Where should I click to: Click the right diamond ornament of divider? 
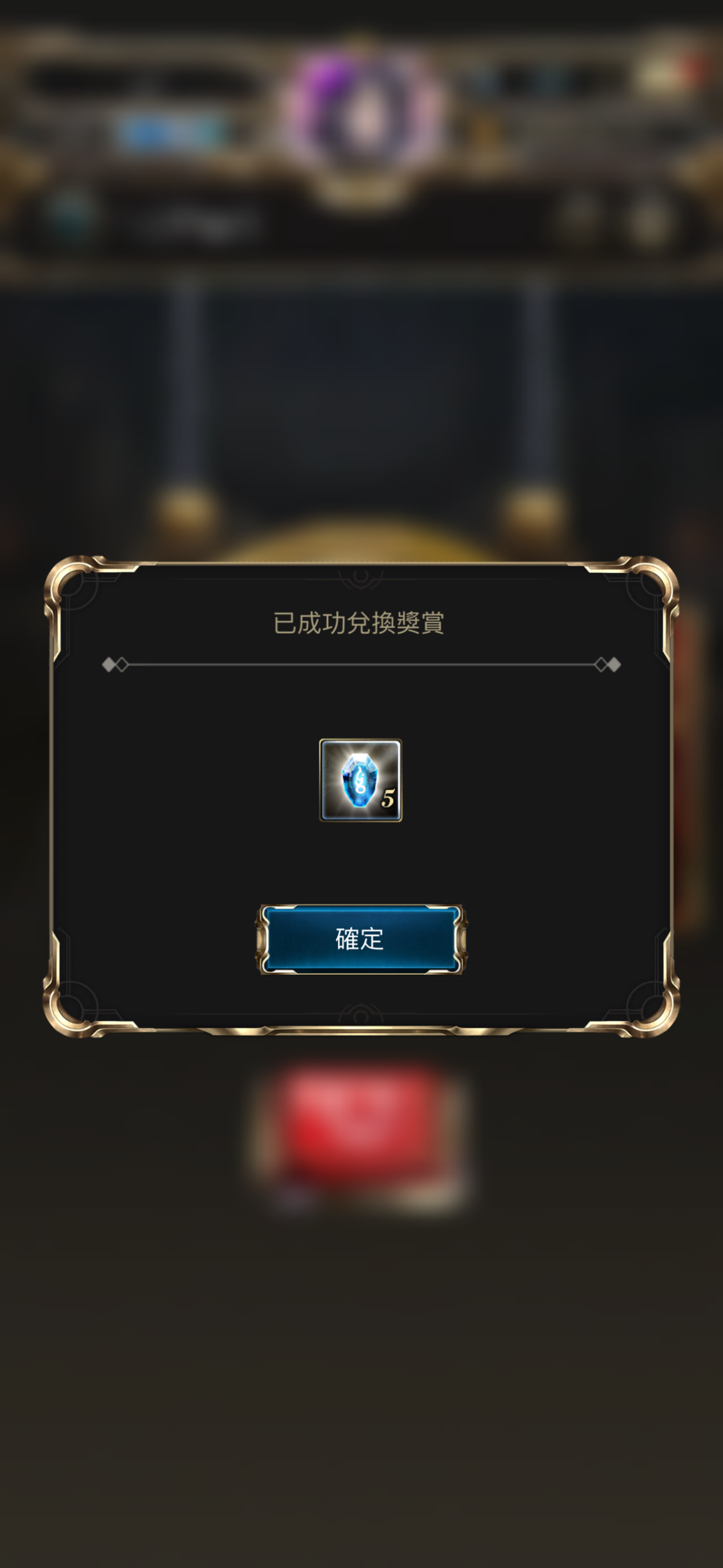click(608, 664)
